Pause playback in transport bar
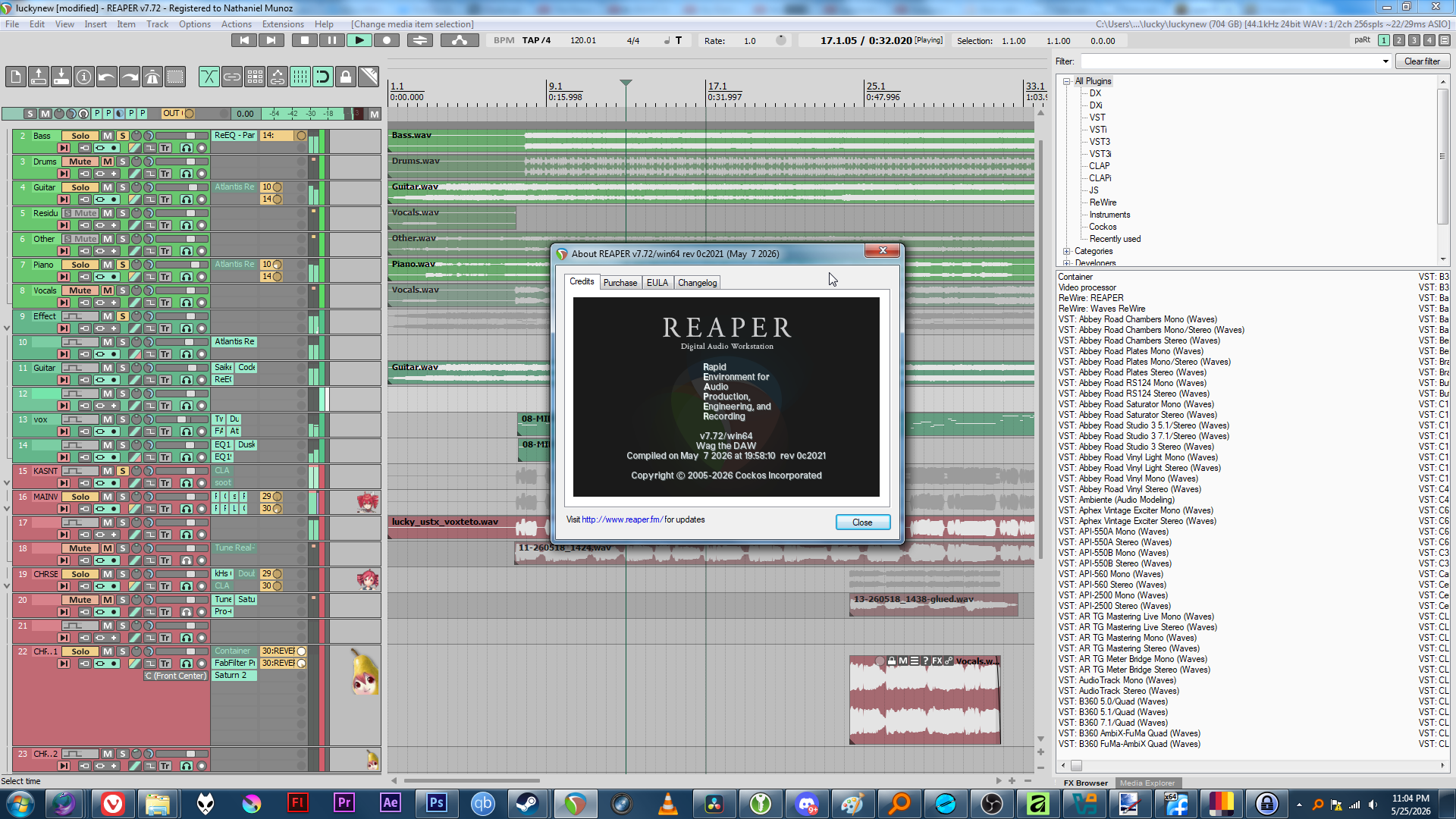Image resolution: width=1456 pixels, height=819 pixels. 331,40
